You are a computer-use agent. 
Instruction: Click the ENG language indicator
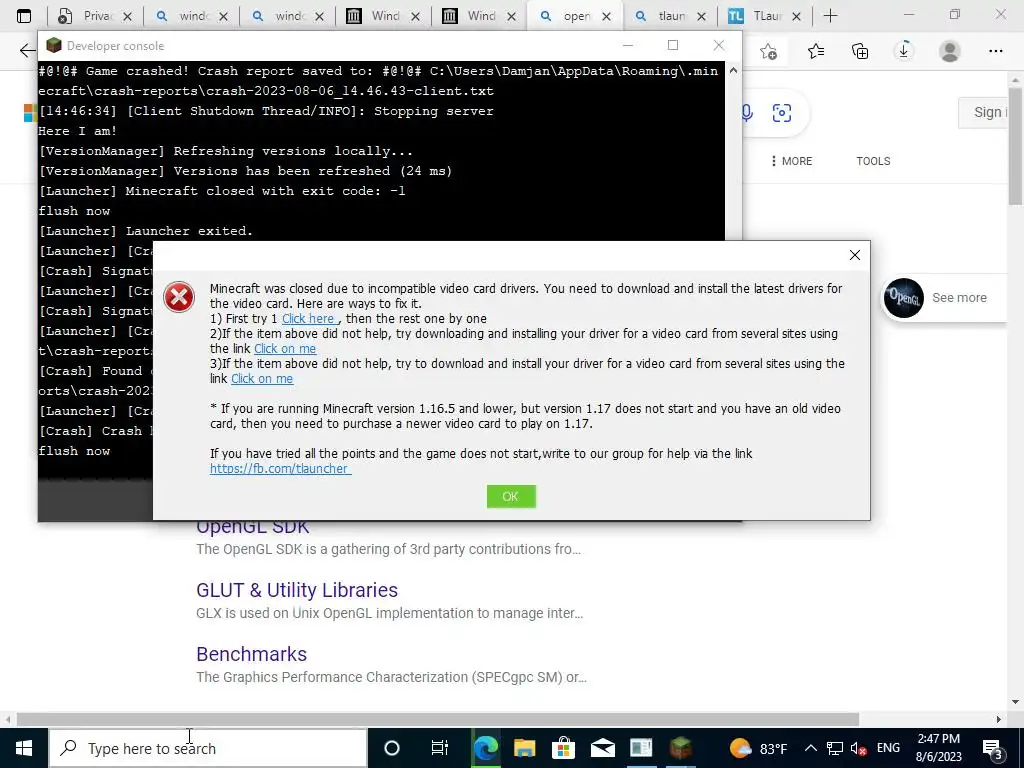888,748
